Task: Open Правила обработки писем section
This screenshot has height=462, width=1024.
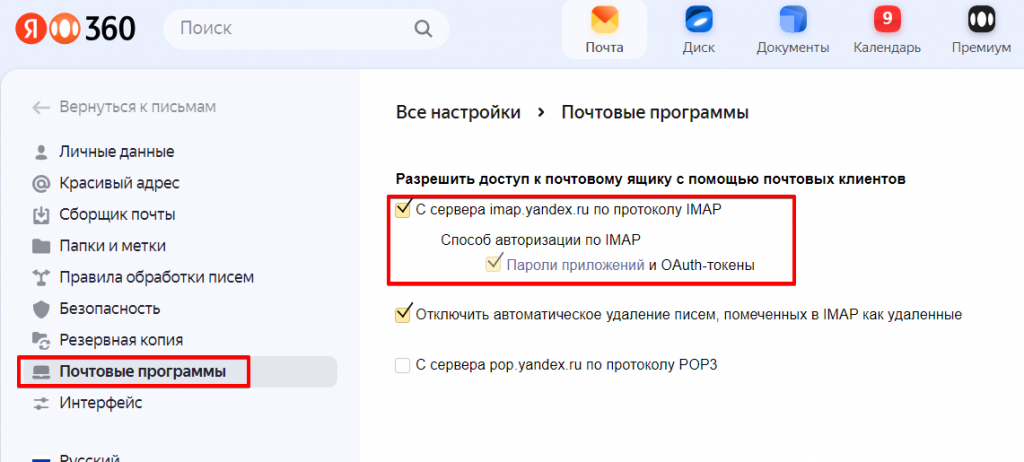Action: (157, 278)
